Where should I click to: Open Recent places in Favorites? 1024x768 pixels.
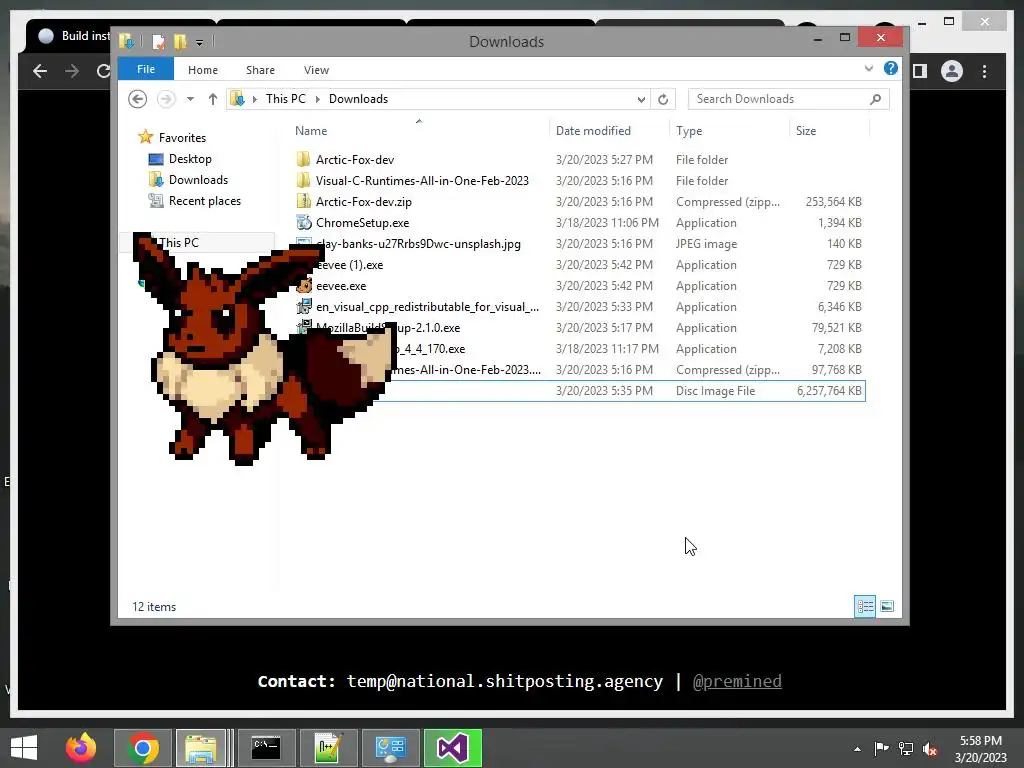coord(204,200)
